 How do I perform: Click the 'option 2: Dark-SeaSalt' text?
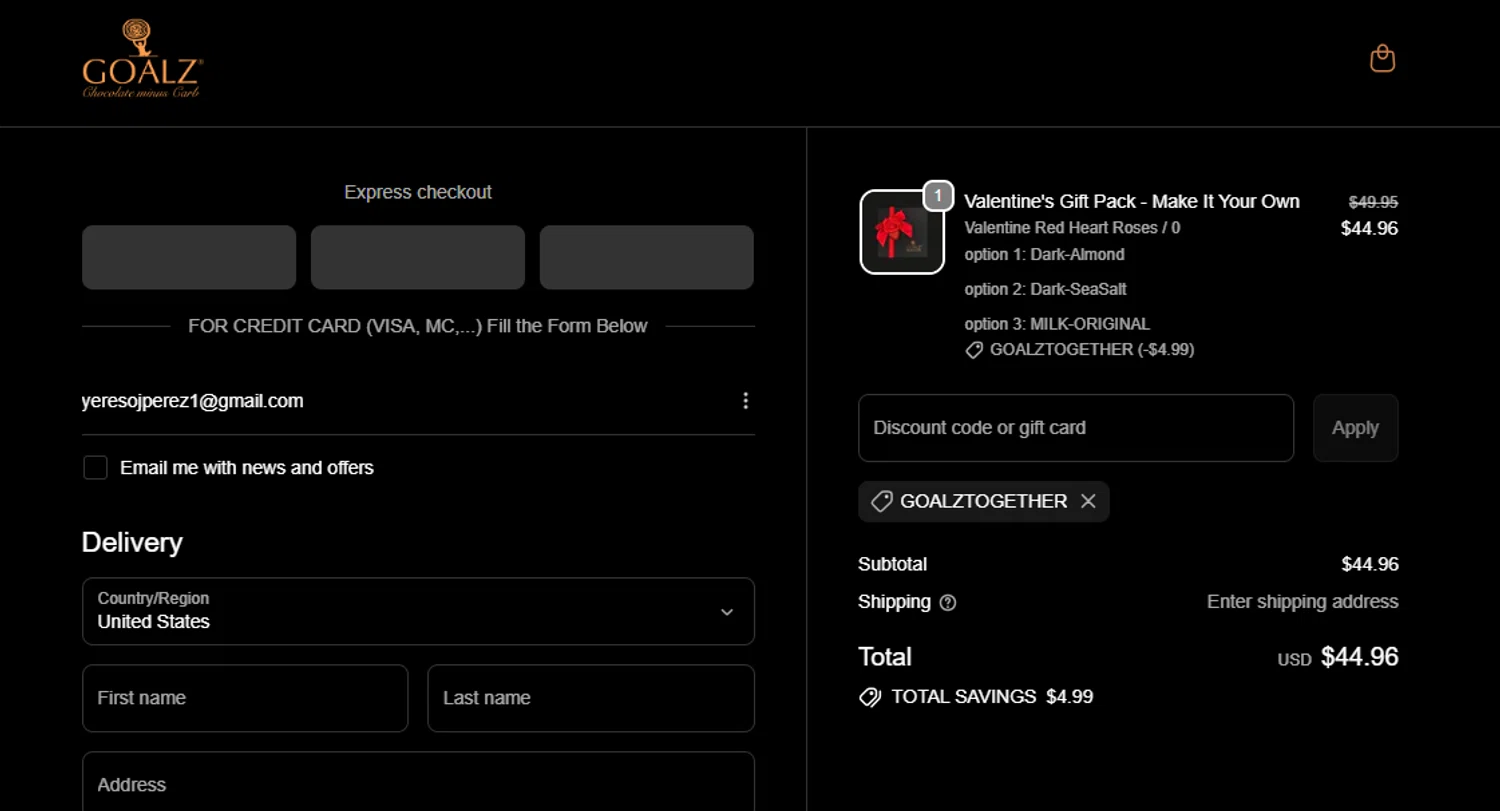(x=1045, y=289)
